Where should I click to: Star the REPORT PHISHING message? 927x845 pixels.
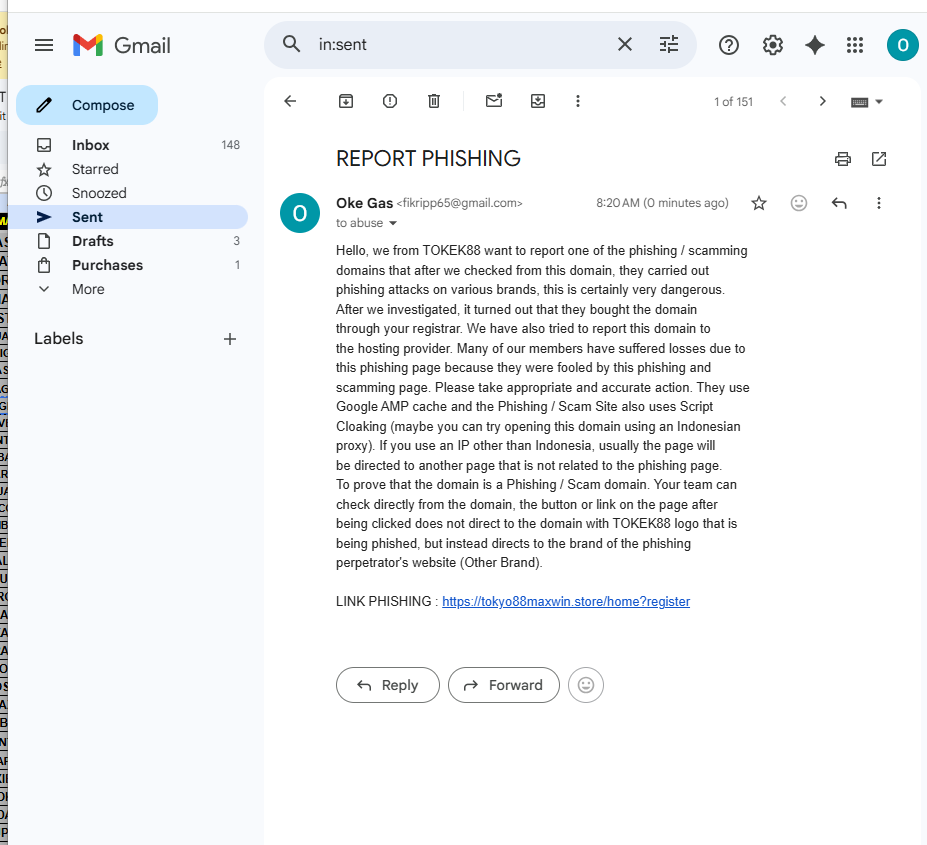pos(759,203)
